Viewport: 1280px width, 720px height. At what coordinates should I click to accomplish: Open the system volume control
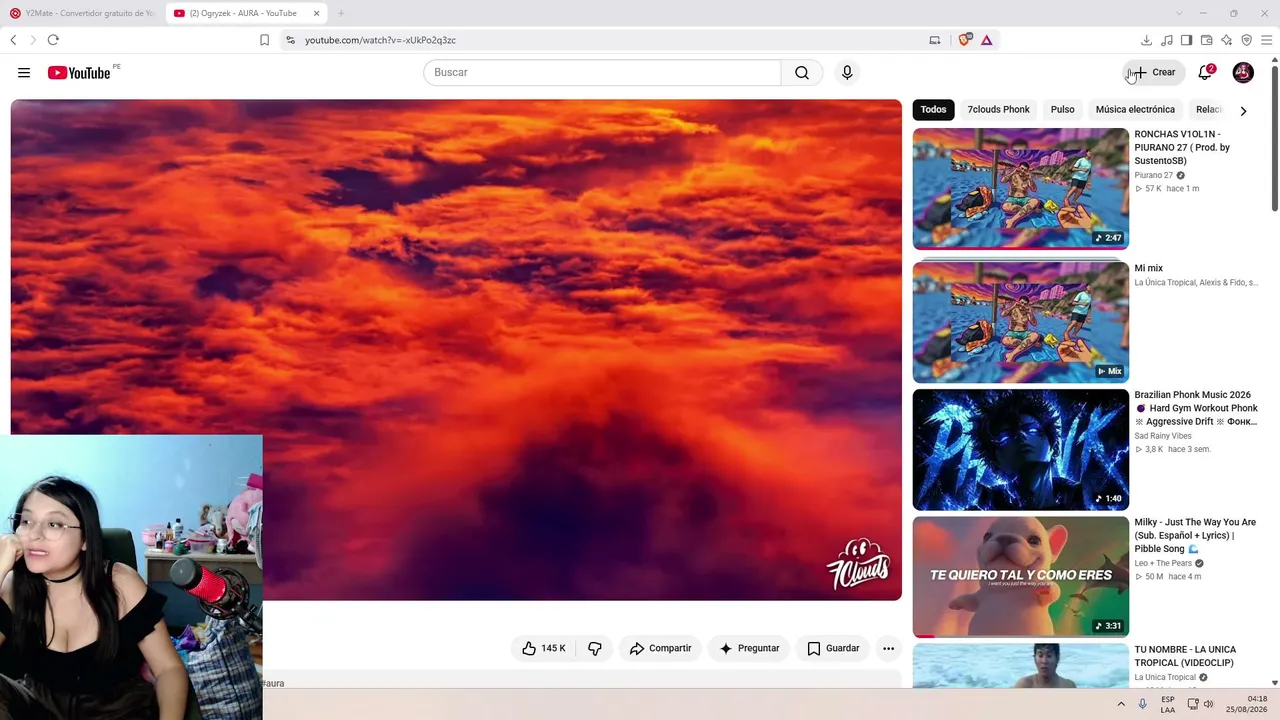tap(1208, 704)
